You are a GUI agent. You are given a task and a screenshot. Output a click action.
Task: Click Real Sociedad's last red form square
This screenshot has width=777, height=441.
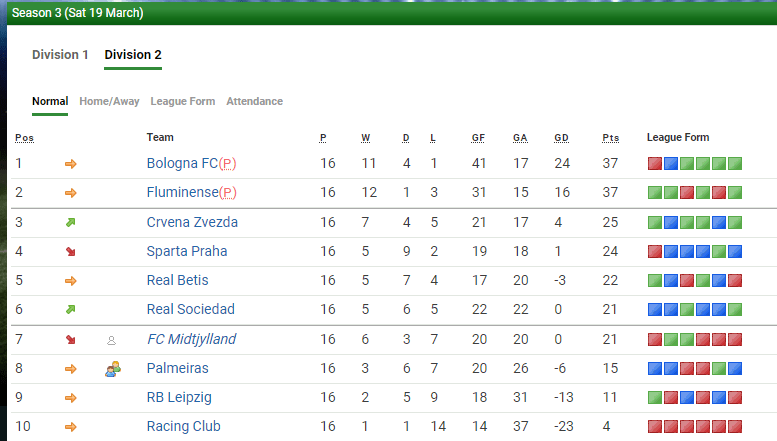(x=735, y=310)
